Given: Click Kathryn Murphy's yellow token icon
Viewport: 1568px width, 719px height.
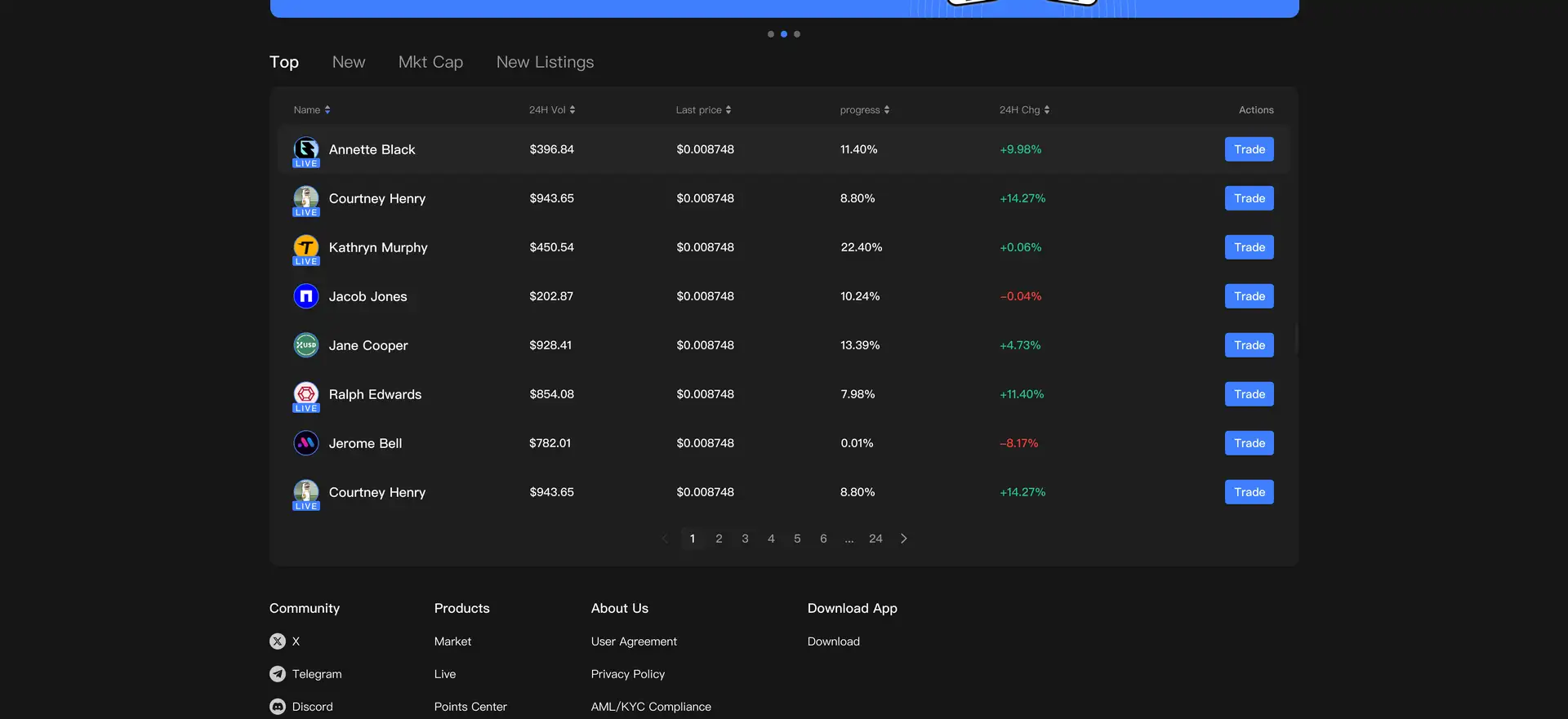Looking at the screenshot, I should (306, 246).
